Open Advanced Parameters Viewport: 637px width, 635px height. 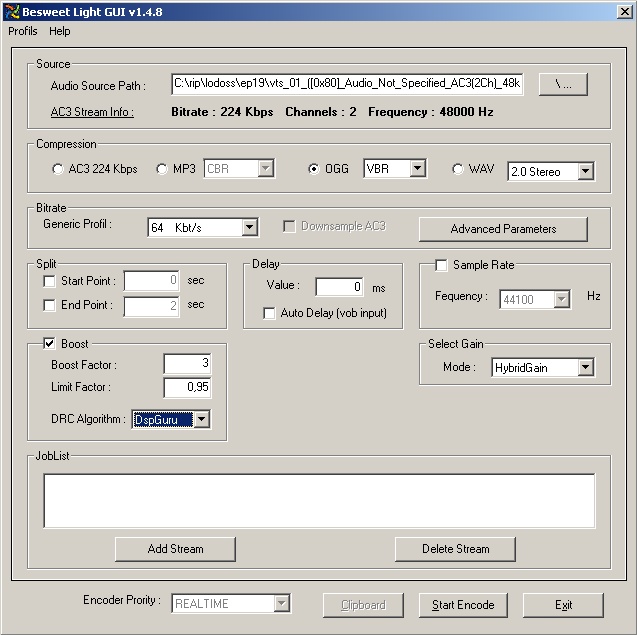coord(503,229)
